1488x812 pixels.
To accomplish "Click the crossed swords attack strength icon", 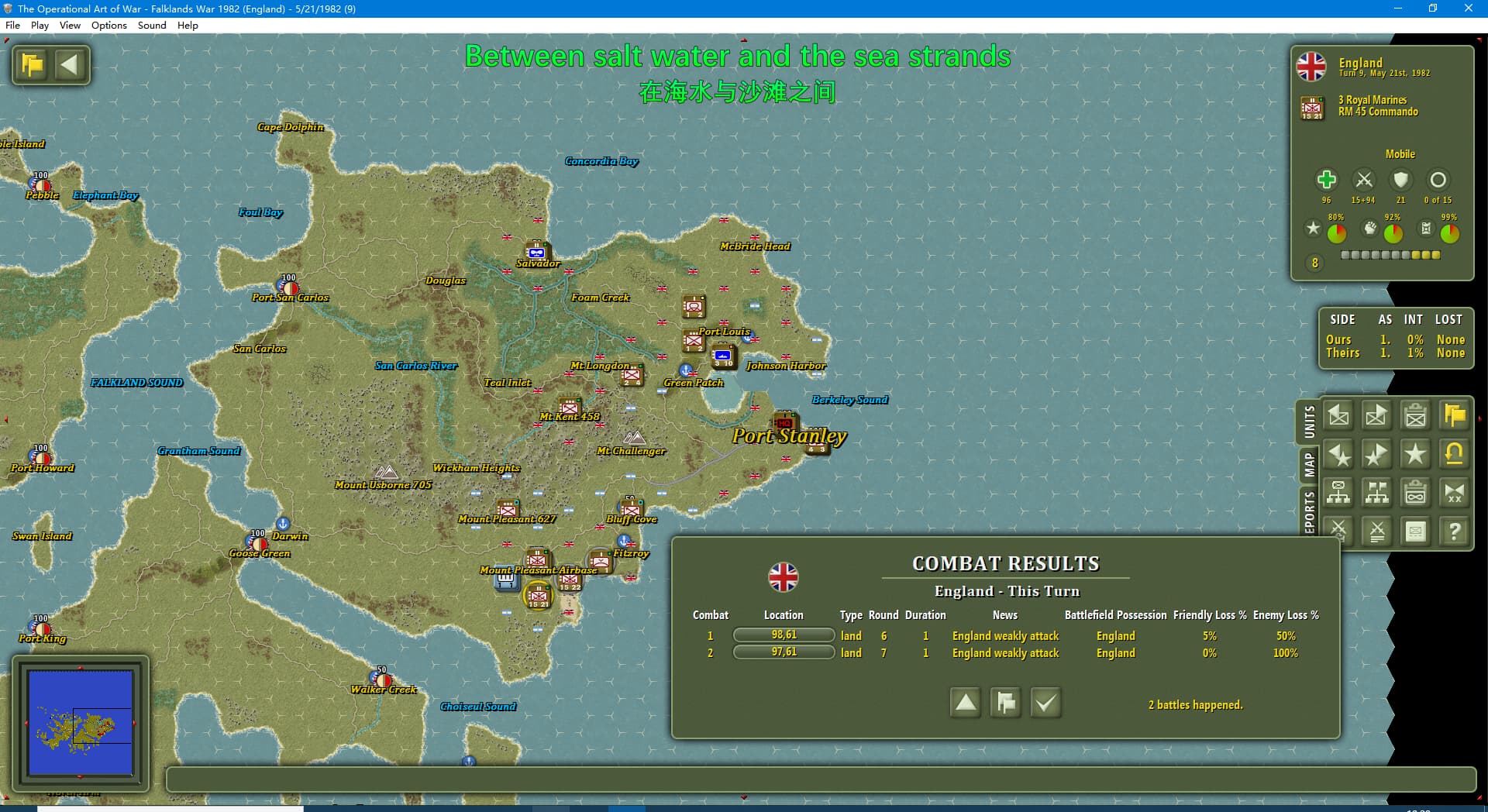I will click(1363, 180).
